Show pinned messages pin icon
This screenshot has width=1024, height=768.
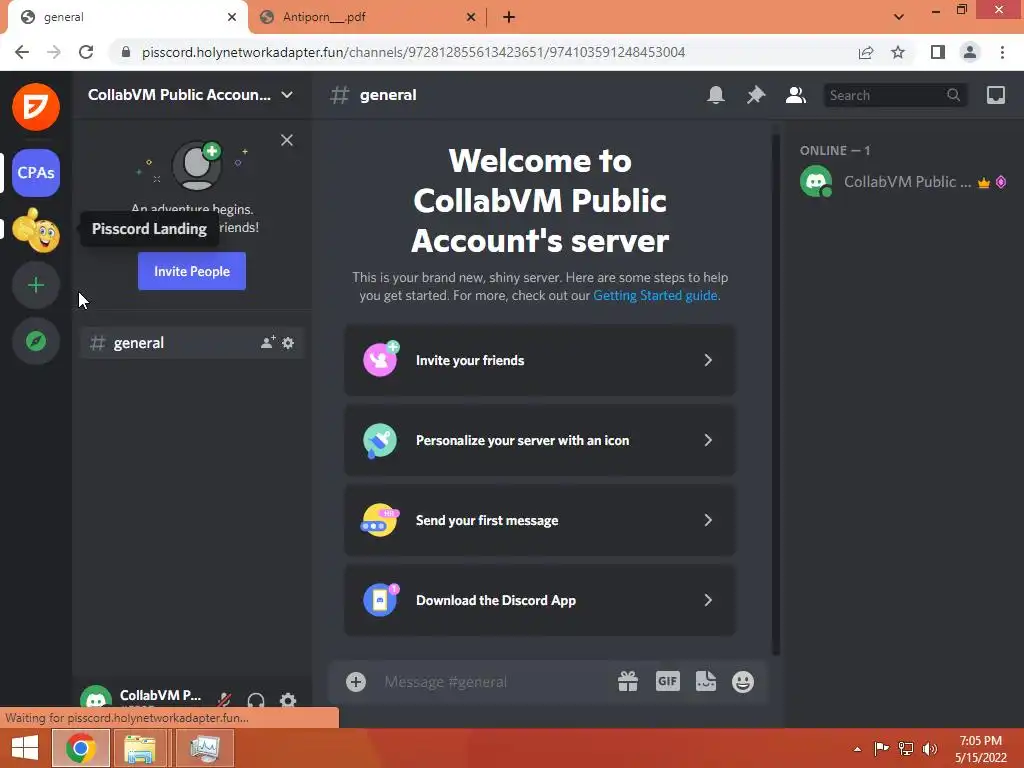pyautogui.click(x=756, y=95)
